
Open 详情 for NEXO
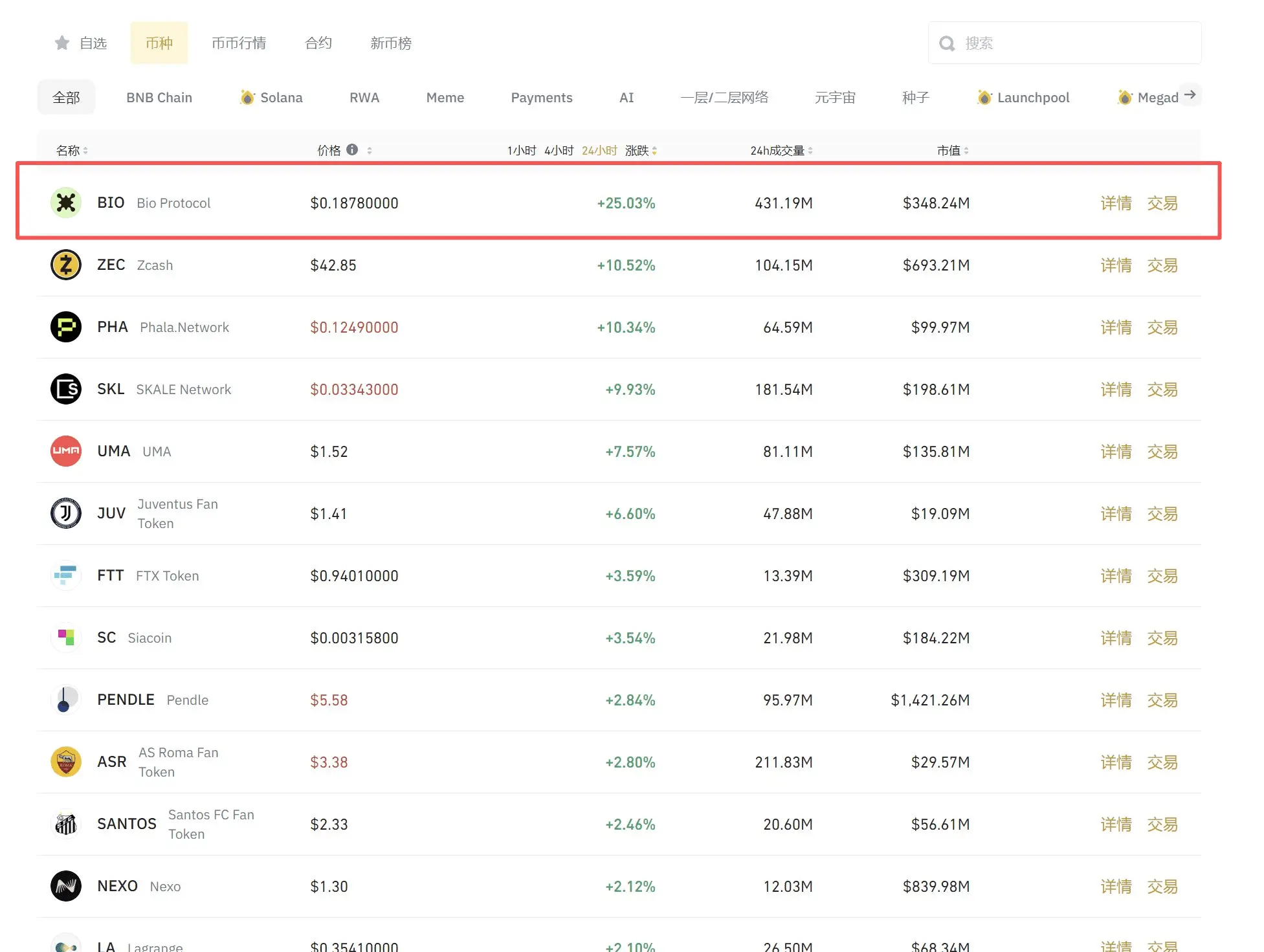[x=1116, y=886]
